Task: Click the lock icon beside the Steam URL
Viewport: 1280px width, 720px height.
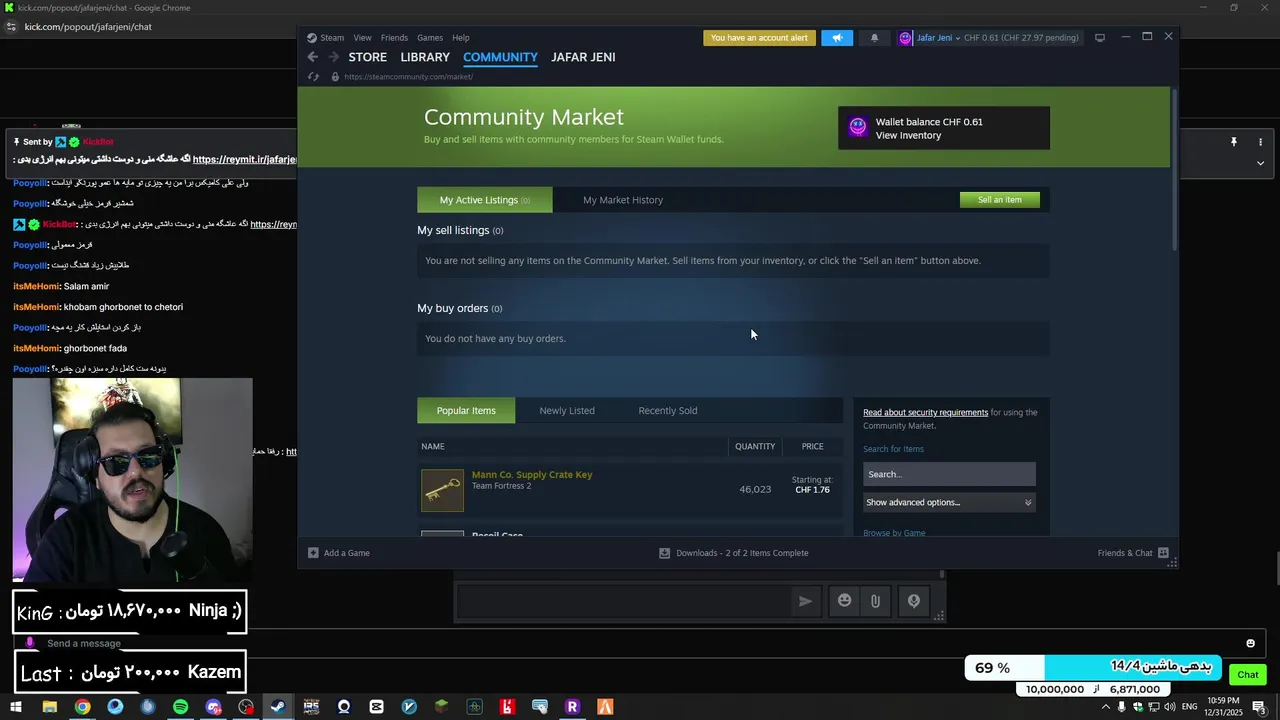Action: tap(335, 76)
